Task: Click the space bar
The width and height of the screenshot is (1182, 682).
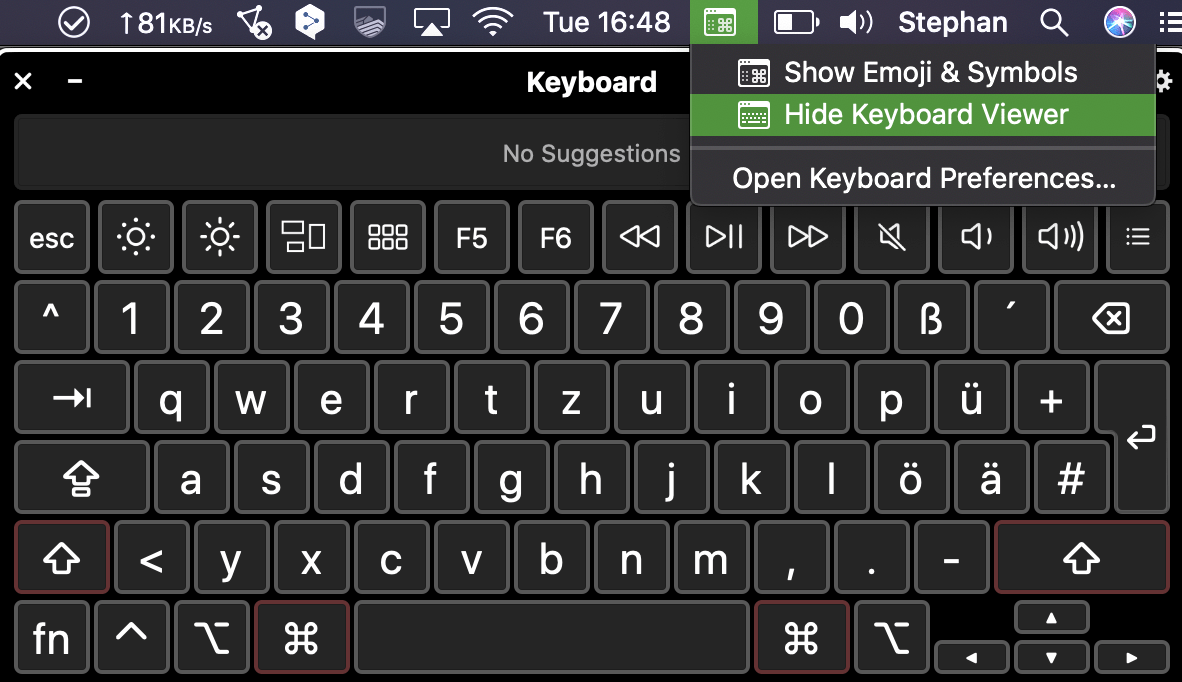Action: [552, 638]
